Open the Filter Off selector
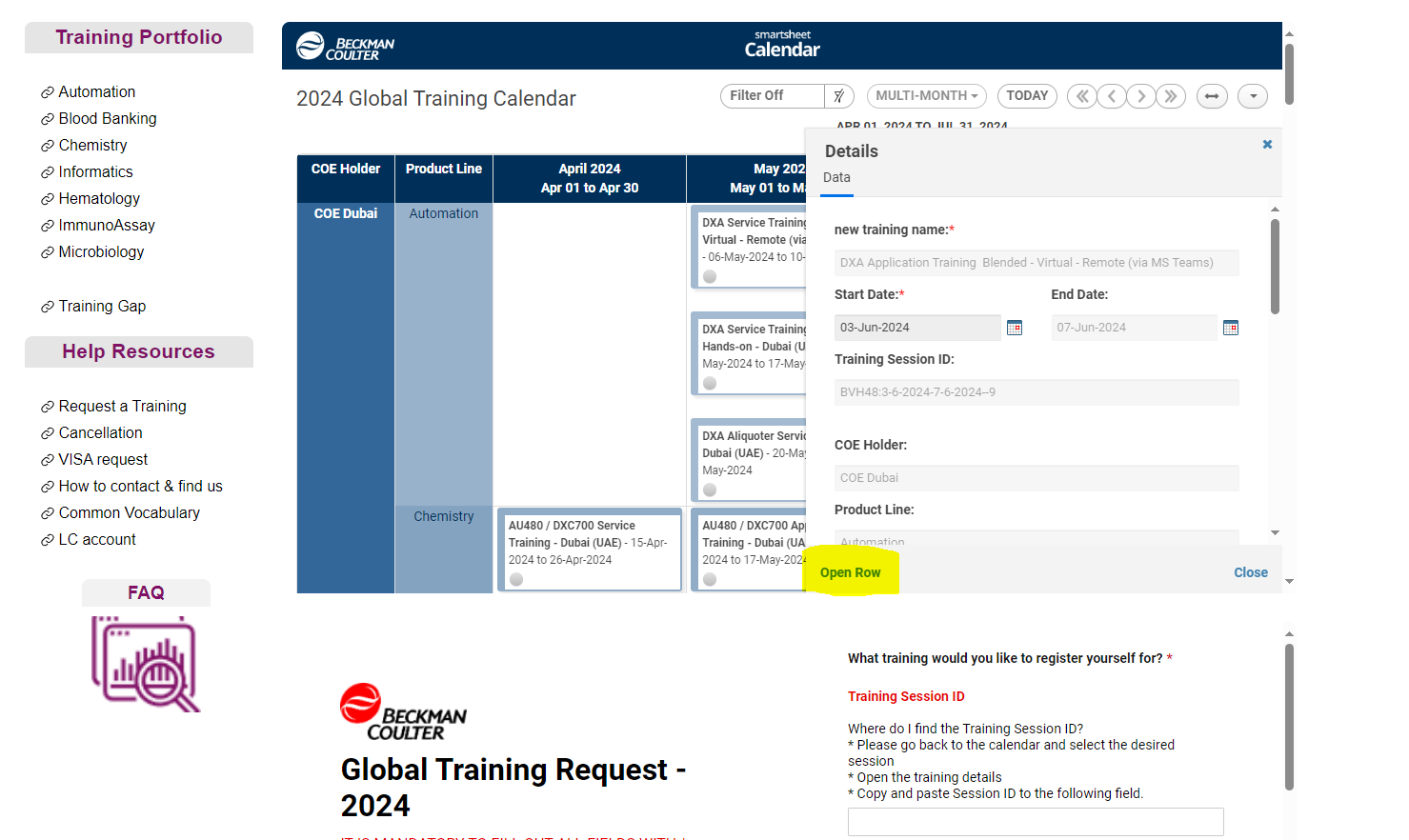 coord(773,96)
